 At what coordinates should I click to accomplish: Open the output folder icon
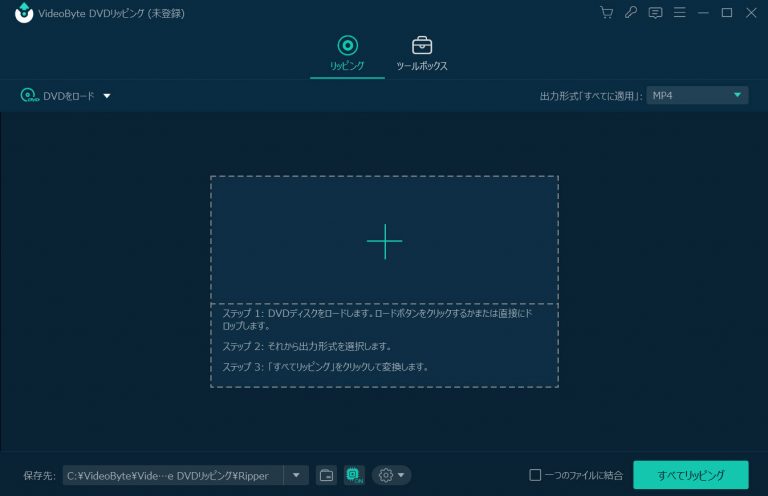point(326,475)
